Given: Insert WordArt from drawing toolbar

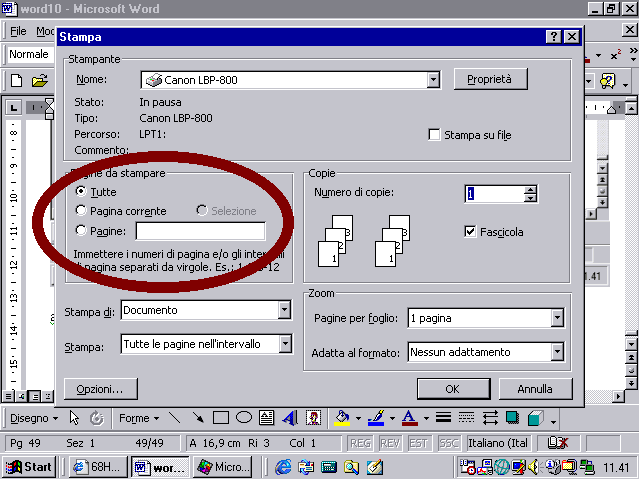Looking at the screenshot, I should point(290,418).
